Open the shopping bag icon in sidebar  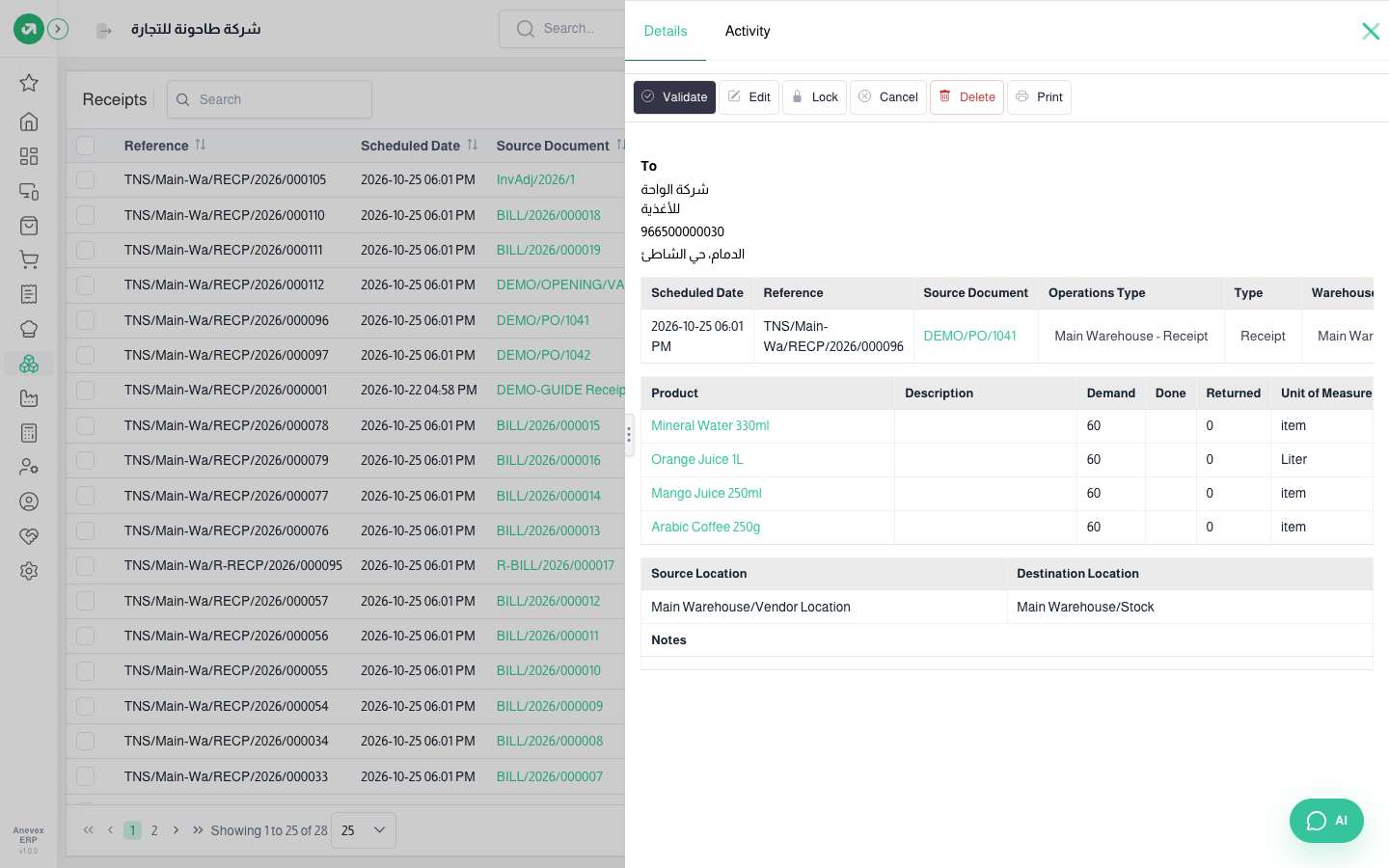point(29,226)
